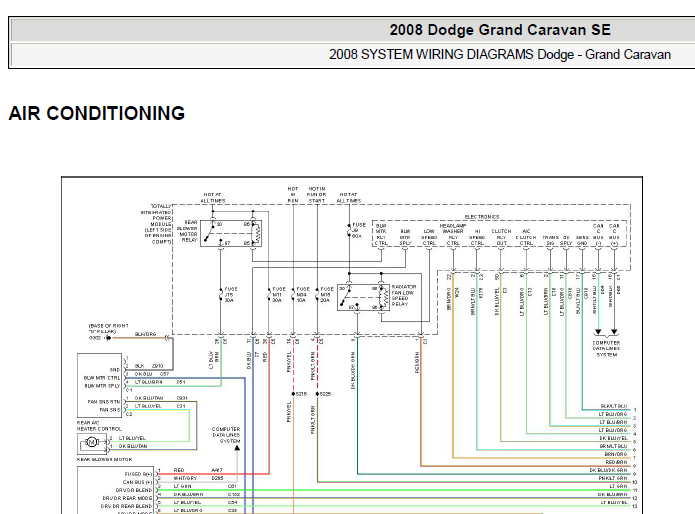Click the 'DK BLU/YEL' label numbered 5

613,438
